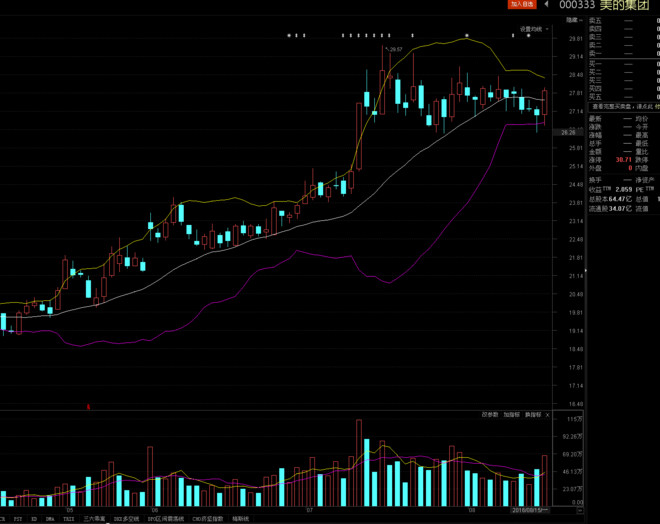660x524 pixels.
Task: Switch to the TRIX indicator tab
Action: pos(69,519)
